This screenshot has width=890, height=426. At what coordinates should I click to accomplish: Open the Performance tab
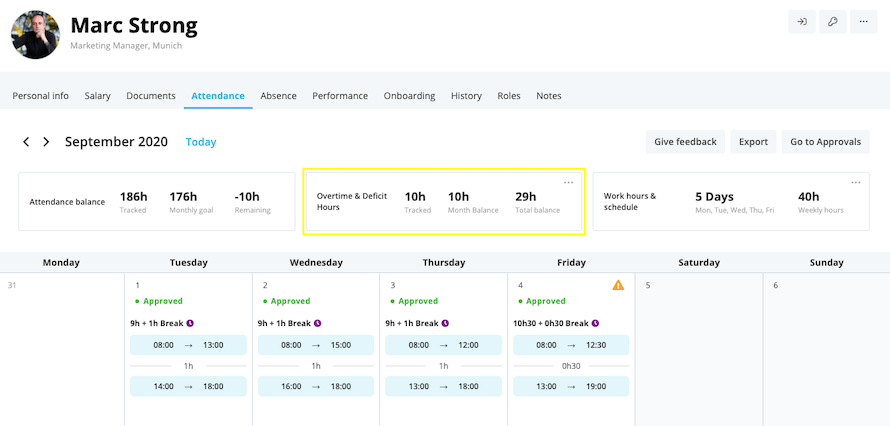pyautogui.click(x=339, y=96)
